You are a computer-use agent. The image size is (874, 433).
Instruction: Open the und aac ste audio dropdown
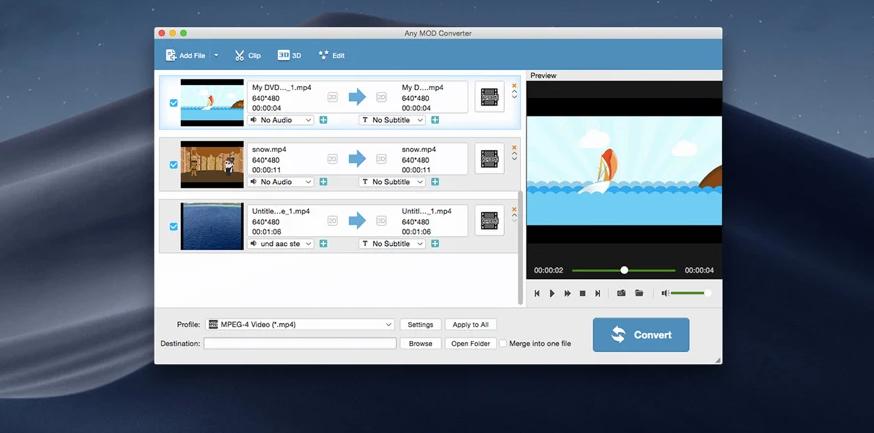coord(281,244)
